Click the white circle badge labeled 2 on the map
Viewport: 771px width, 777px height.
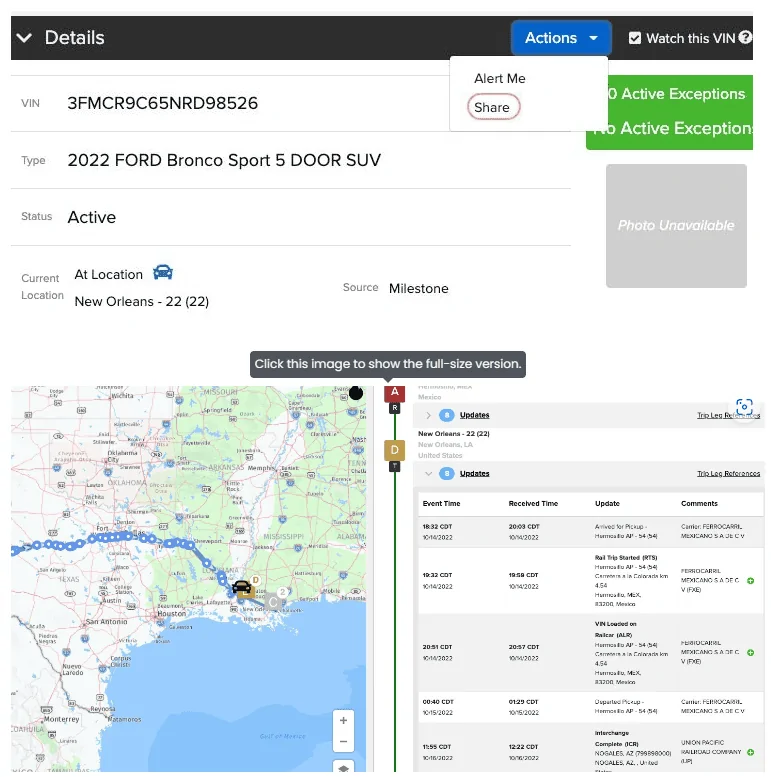(x=282, y=592)
